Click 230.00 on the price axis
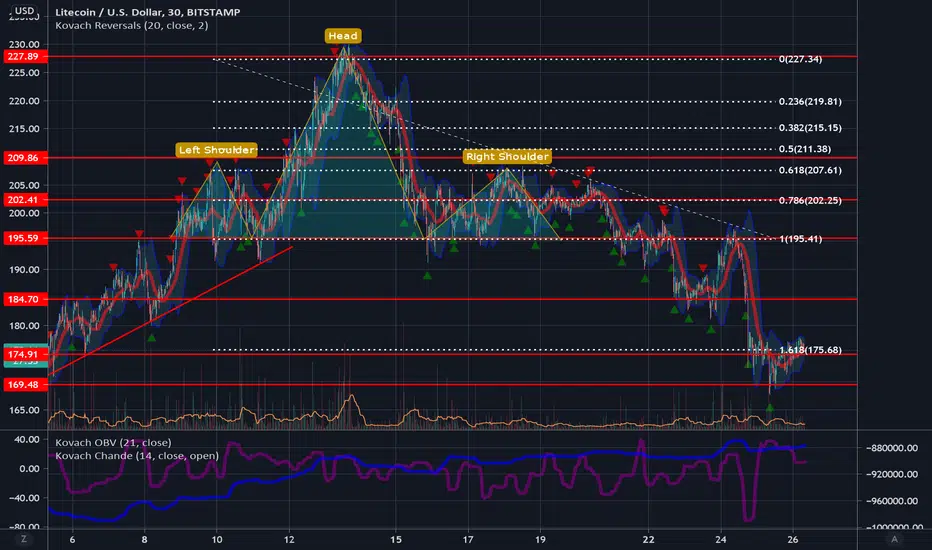Viewport: 932px width, 550px height. [x=24, y=45]
